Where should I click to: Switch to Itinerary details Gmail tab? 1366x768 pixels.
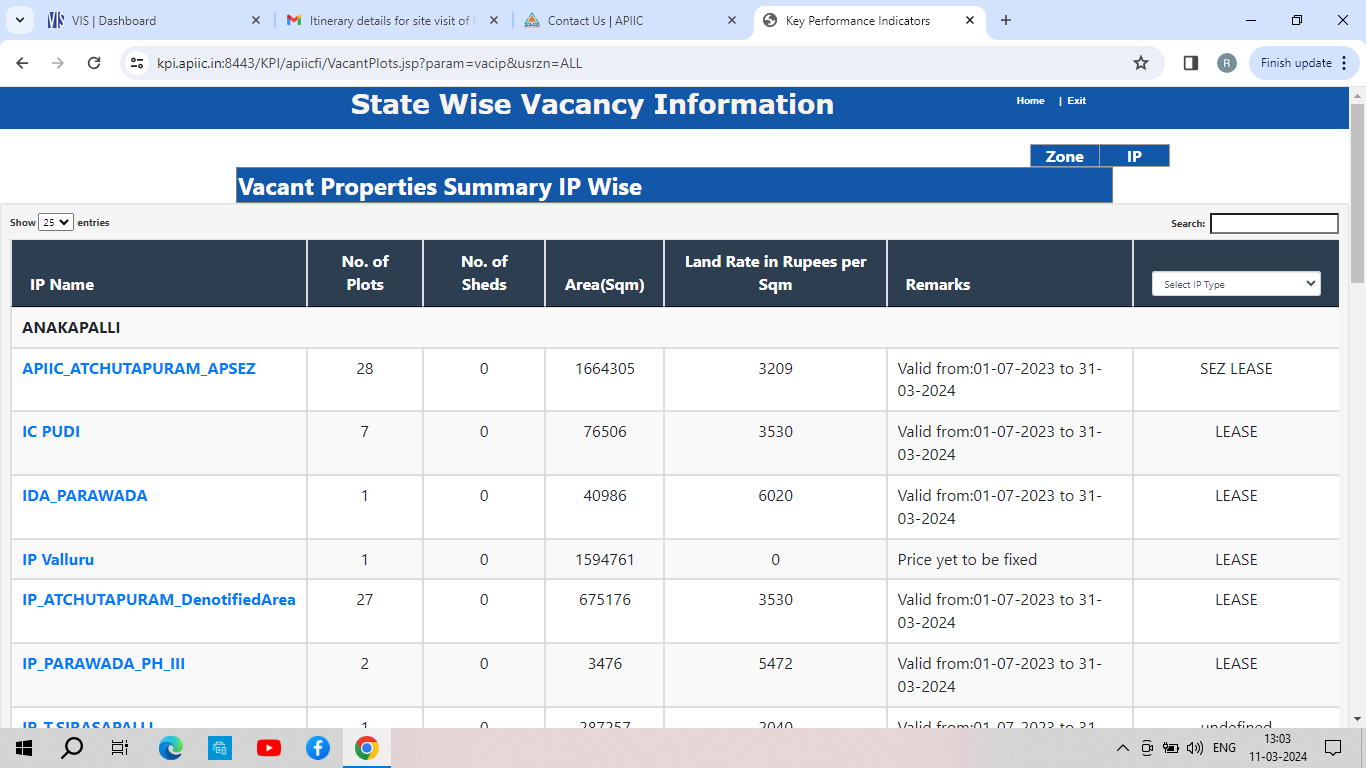[392, 20]
